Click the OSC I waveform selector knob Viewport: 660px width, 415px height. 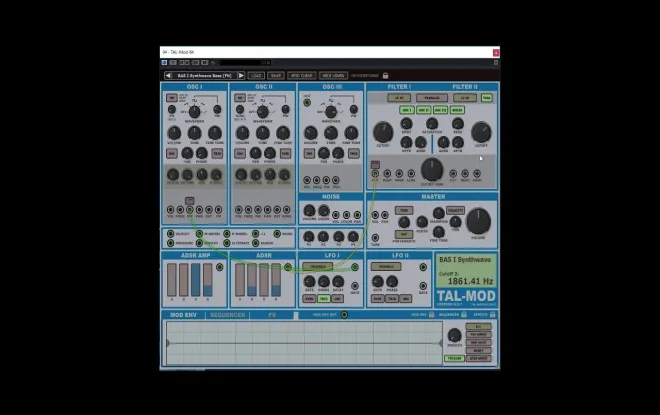[194, 112]
